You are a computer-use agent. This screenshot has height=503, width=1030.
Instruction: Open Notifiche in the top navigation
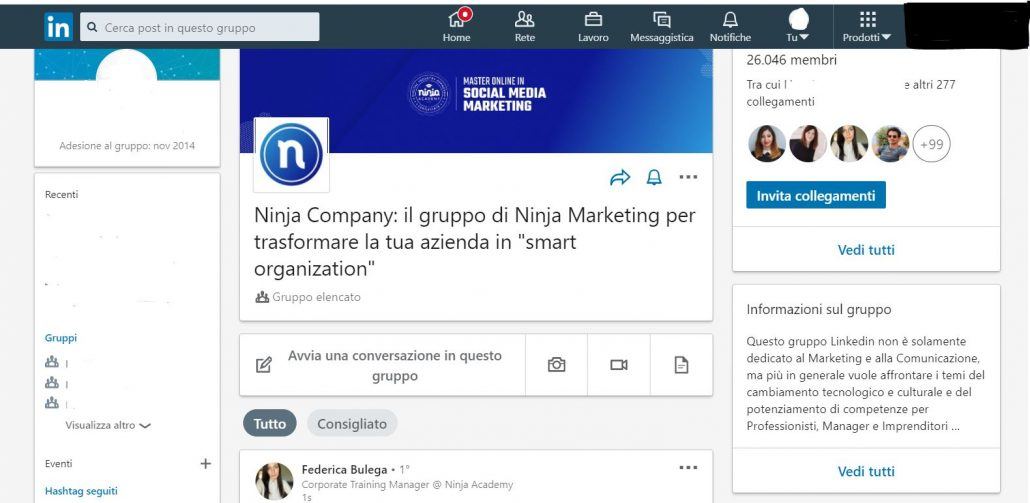(x=730, y=26)
